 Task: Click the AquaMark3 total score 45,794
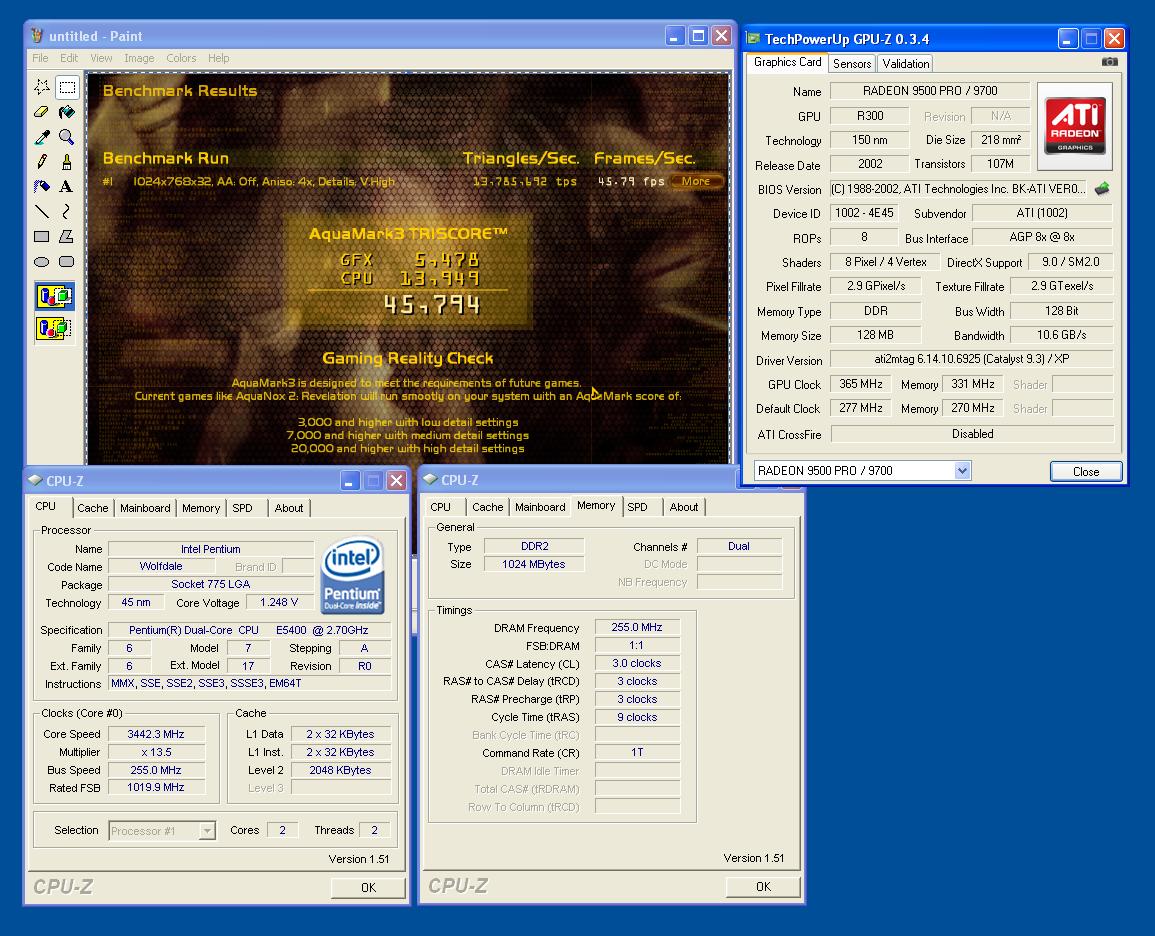point(432,305)
